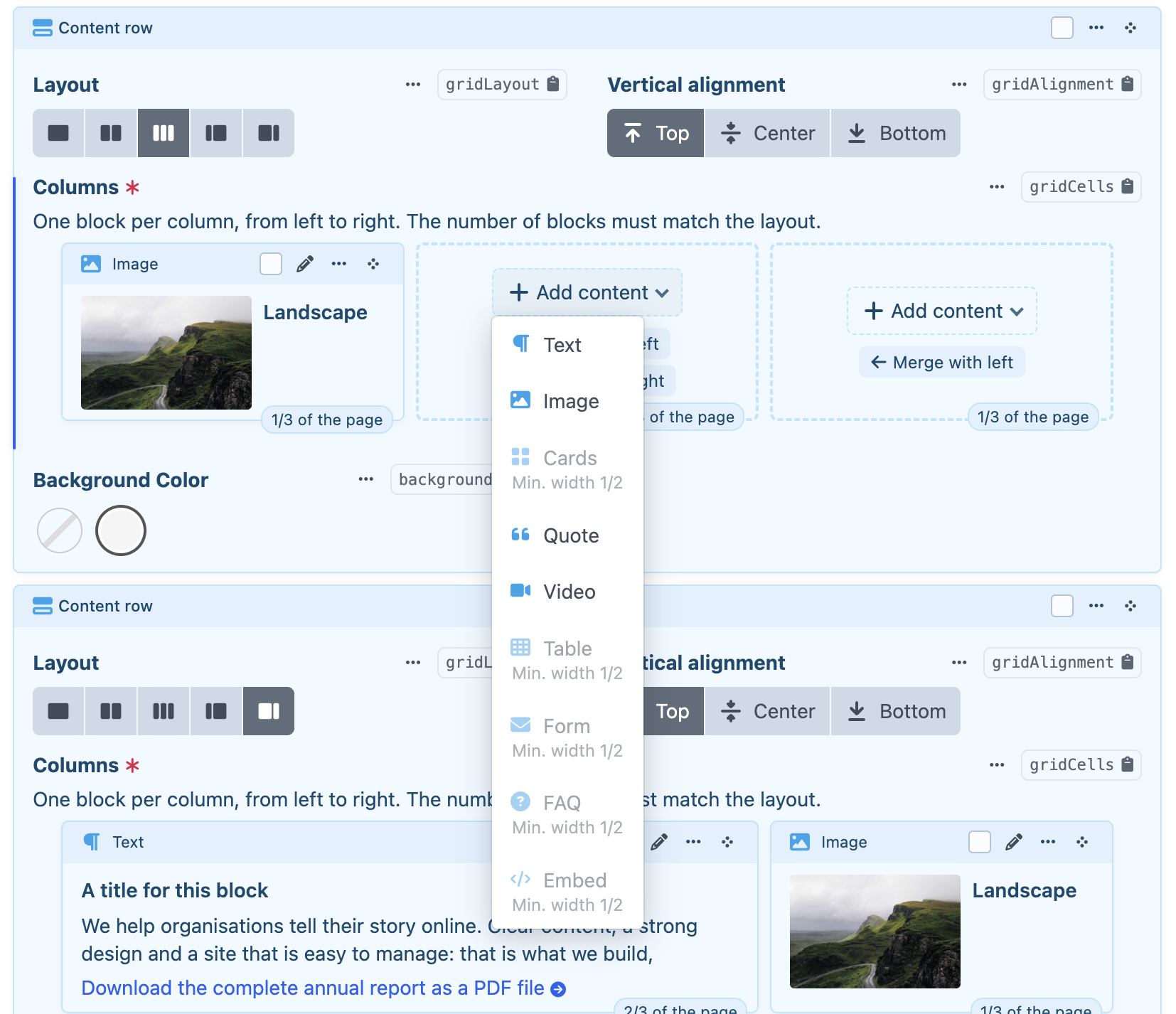This screenshot has width=1176, height=1014.
Task: Choose Image from the Add content menu
Action: (567, 401)
